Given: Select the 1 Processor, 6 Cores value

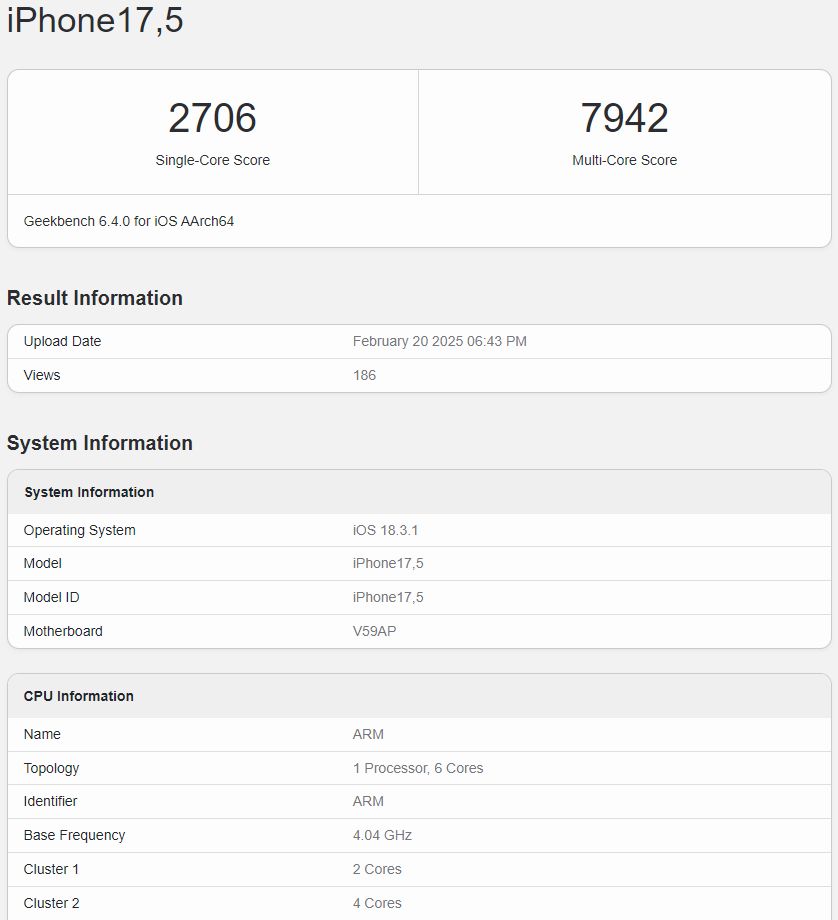Looking at the screenshot, I should pyautogui.click(x=418, y=769).
